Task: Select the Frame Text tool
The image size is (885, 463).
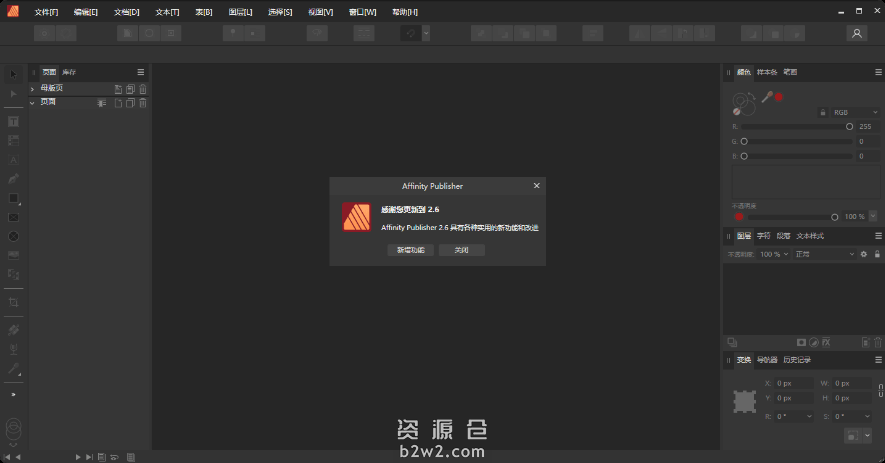Action: [14, 121]
